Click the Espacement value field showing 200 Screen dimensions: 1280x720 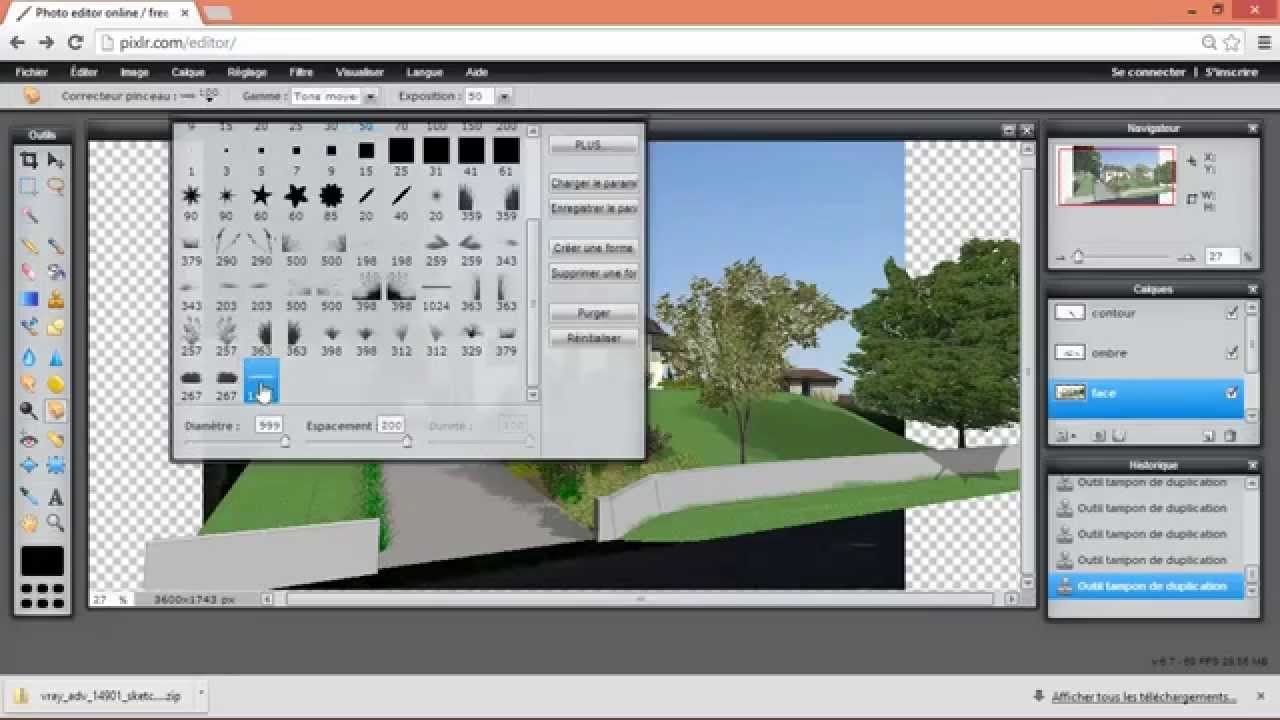[390, 425]
